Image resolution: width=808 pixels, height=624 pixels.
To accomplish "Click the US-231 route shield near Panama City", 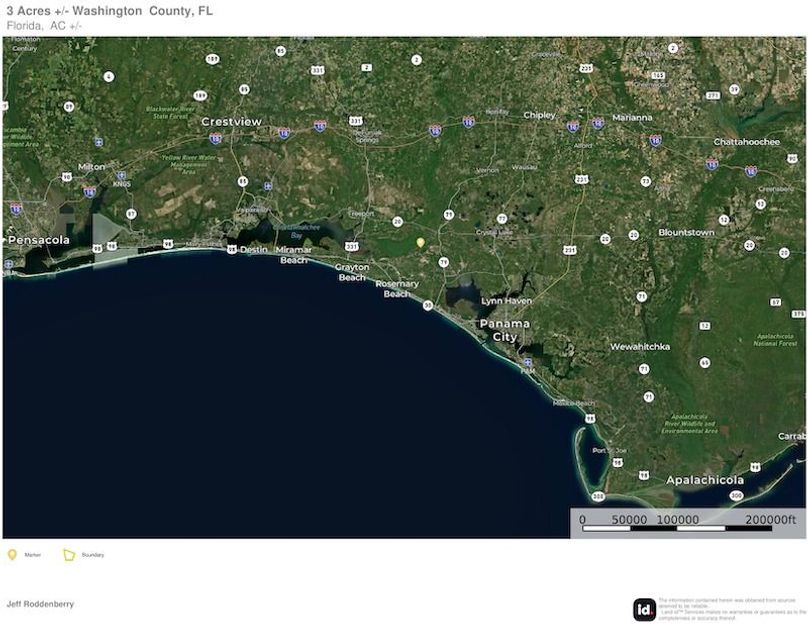I will click(x=569, y=250).
